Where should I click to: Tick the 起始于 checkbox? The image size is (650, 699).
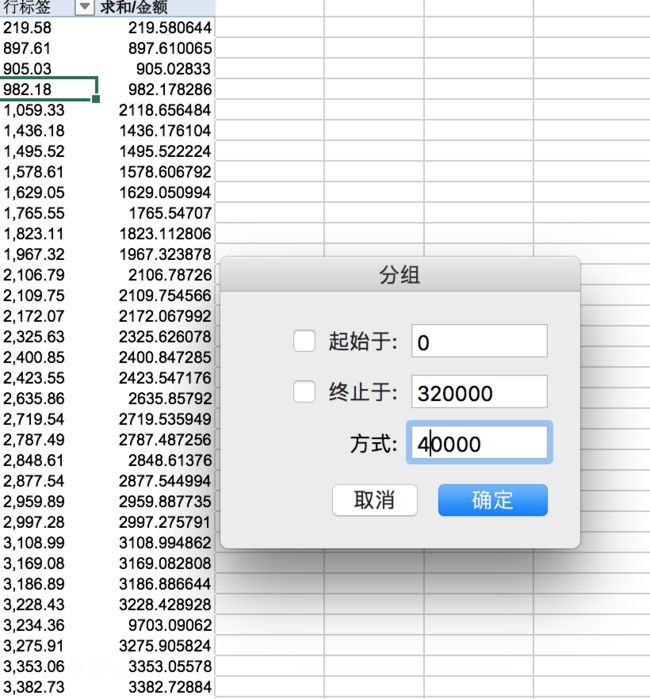click(304, 341)
